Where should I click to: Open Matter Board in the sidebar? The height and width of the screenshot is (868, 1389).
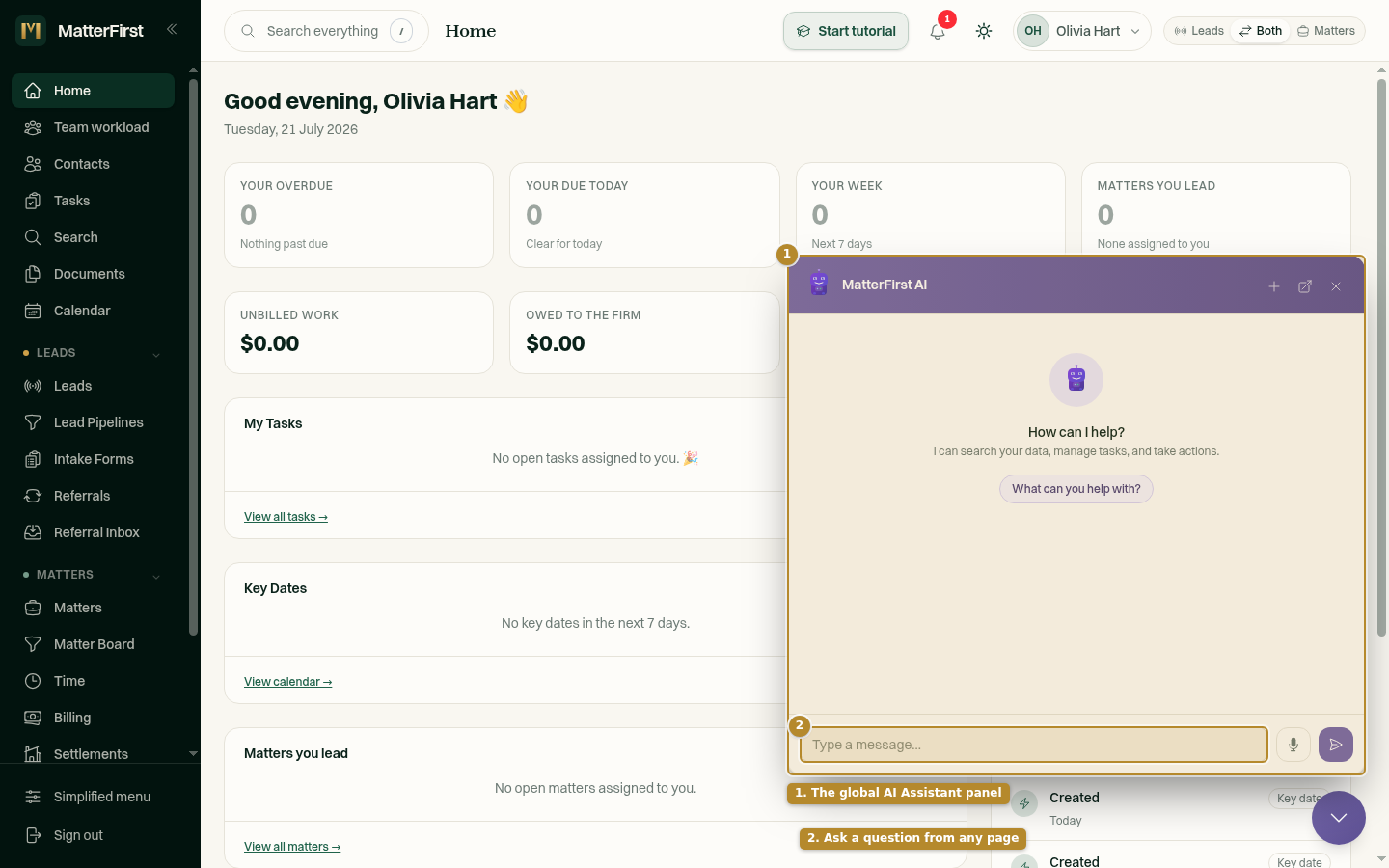pyautogui.click(x=94, y=644)
